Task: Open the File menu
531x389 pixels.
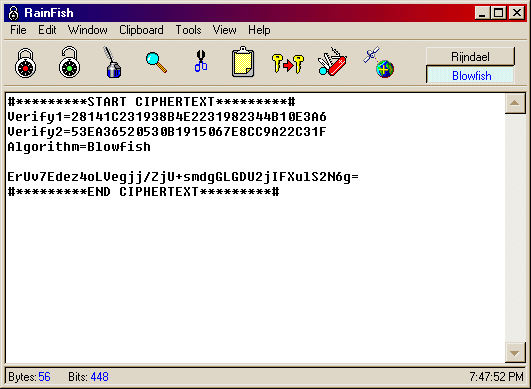Action: 18,30
